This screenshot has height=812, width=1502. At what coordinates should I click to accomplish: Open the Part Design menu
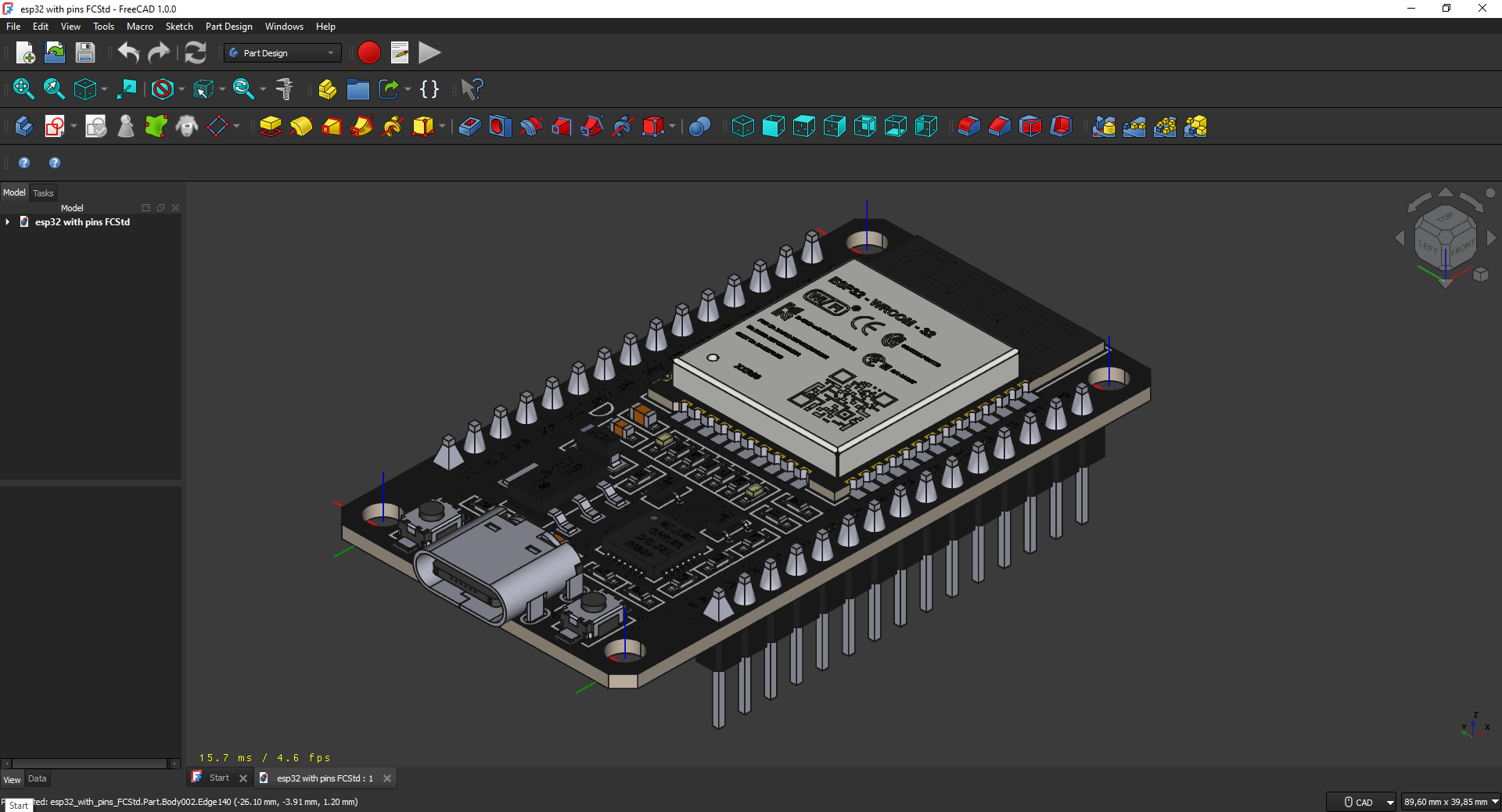click(228, 27)
